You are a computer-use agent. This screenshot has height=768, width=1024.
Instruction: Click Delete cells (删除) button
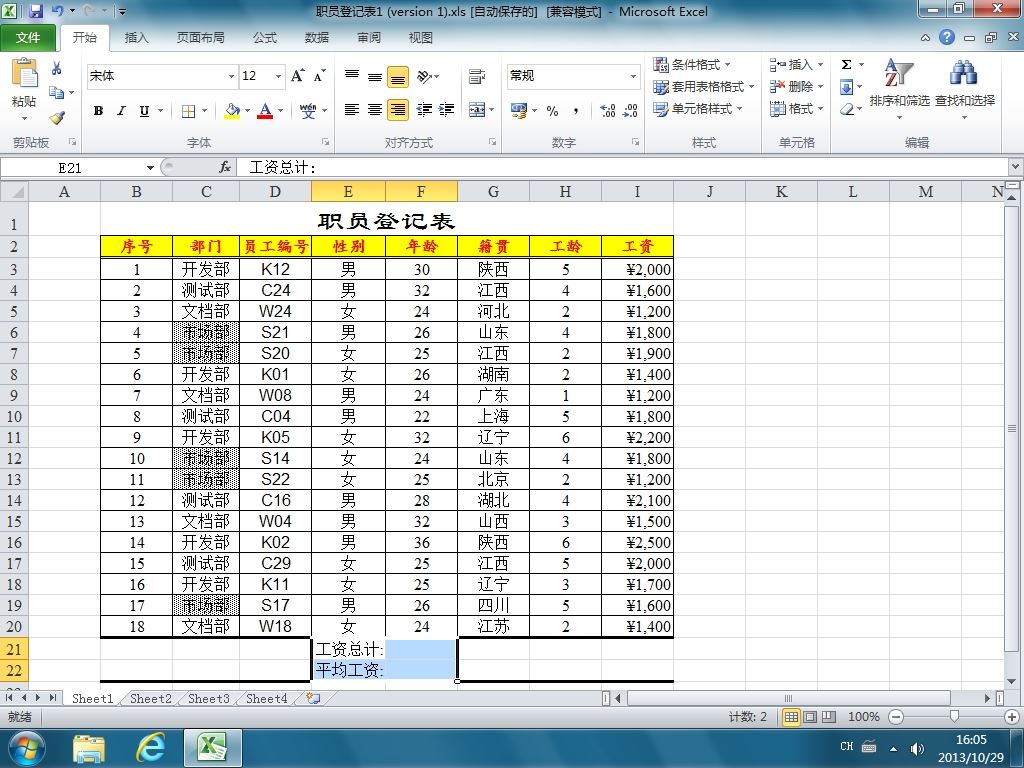coord(795,86)
